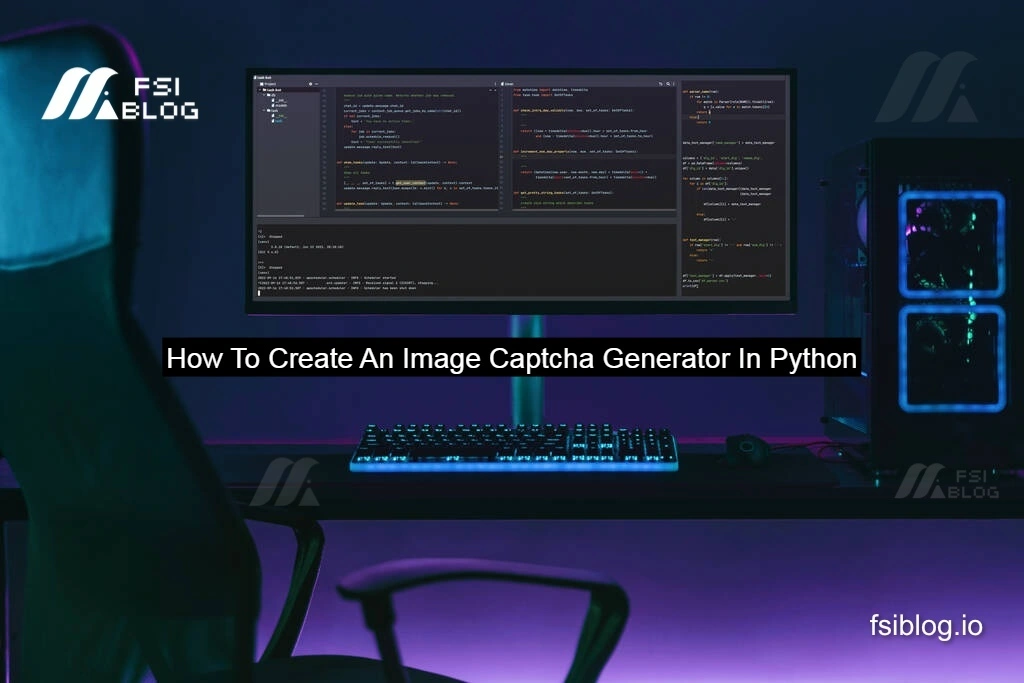Click the minus icon in the Project panel header
1024x683 pixels.
click(x=316, y=84)
